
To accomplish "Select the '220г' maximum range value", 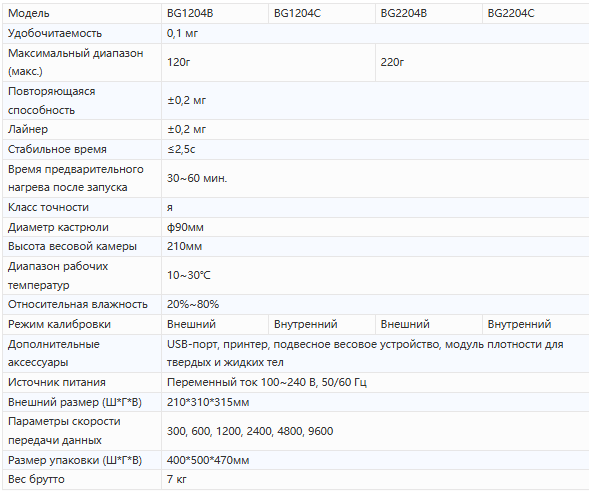I will (392, 62).
